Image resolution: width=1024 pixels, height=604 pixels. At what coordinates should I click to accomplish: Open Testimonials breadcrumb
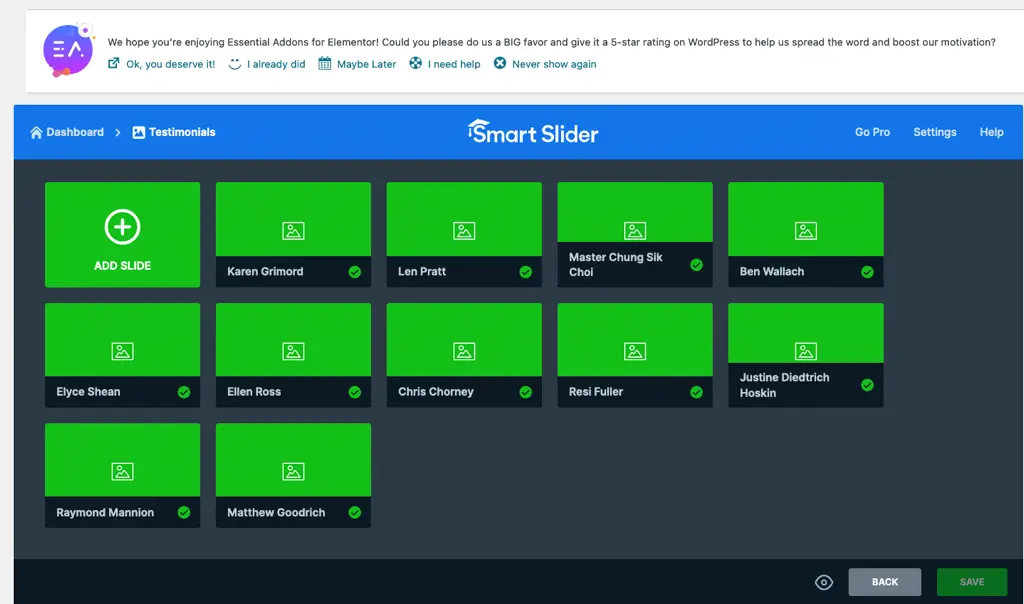182,132
